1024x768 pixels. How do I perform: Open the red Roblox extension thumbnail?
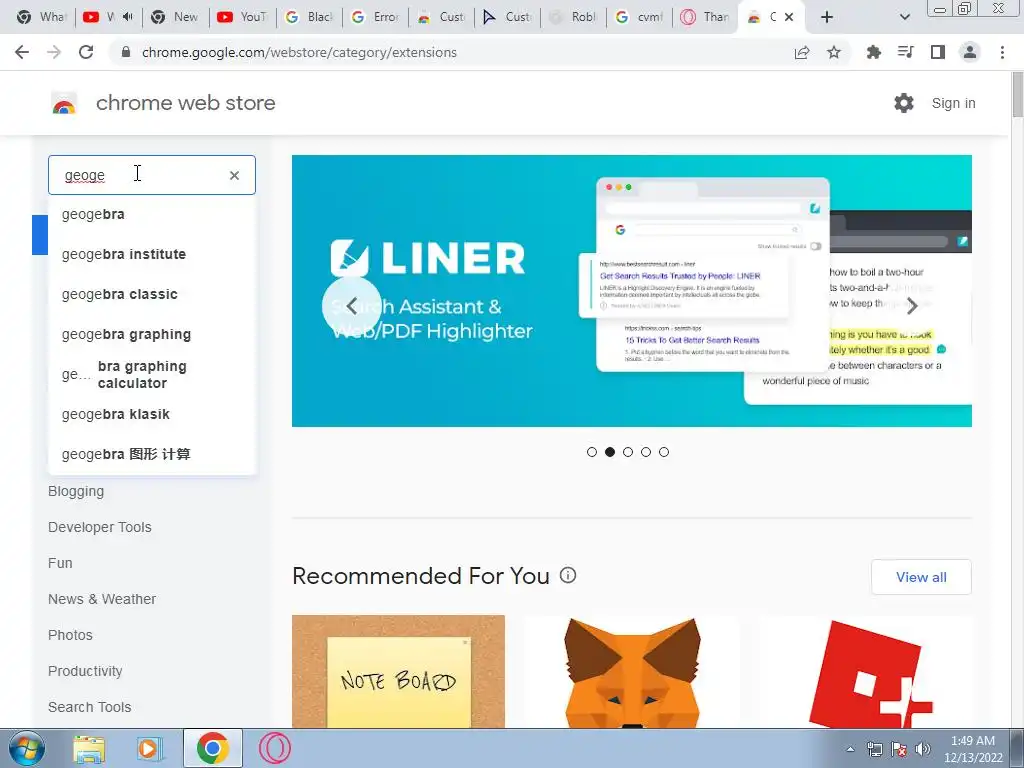pos(866,672)
